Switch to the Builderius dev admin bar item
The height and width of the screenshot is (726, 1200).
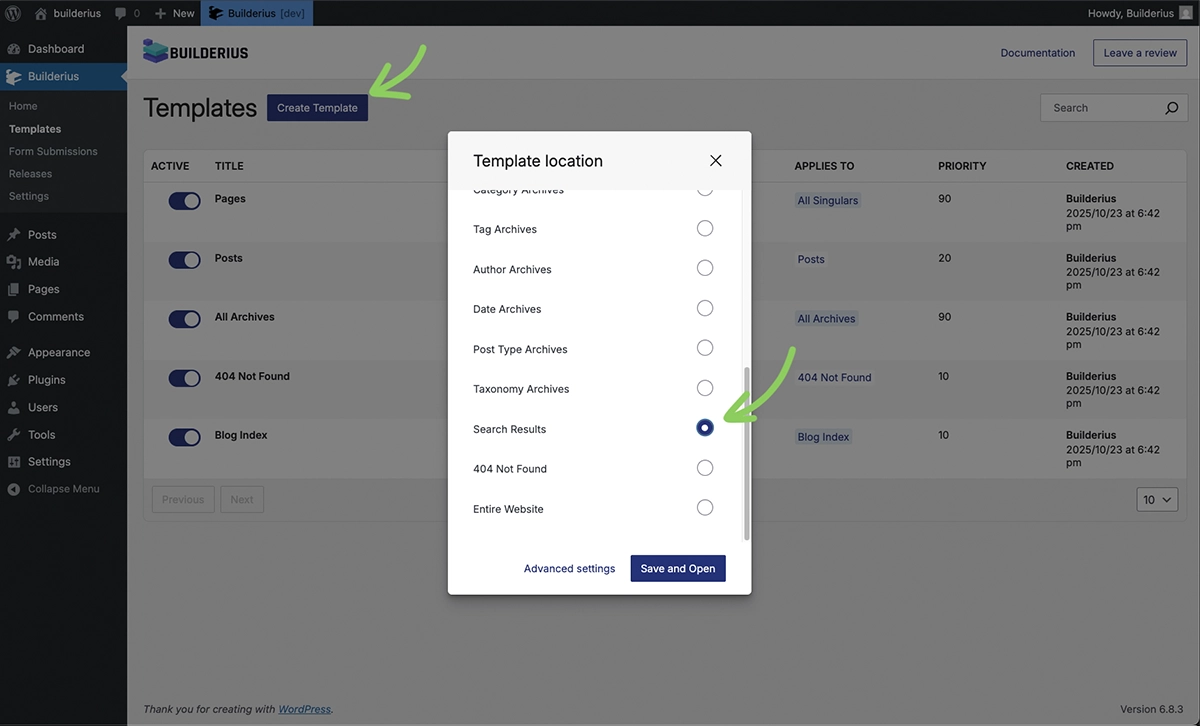255,13
